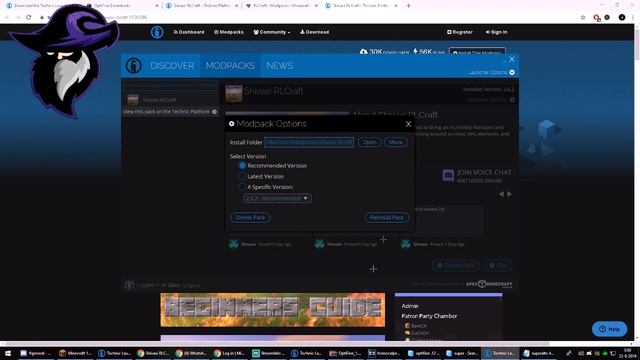Viewport: 640px width, 360px height.
Task: Click the previous news arrow
Action: click(x=501, y=194)
